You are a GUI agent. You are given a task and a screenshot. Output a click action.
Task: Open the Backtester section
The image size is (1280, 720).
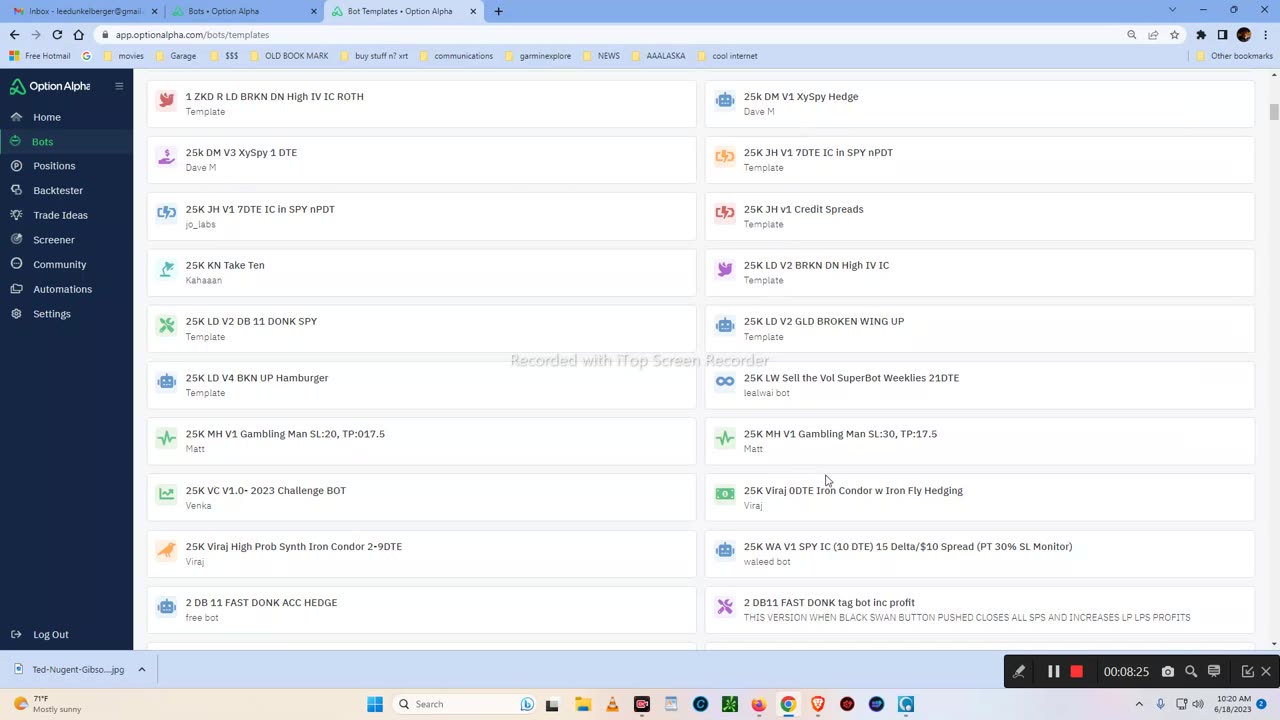(x=57, y=191)
